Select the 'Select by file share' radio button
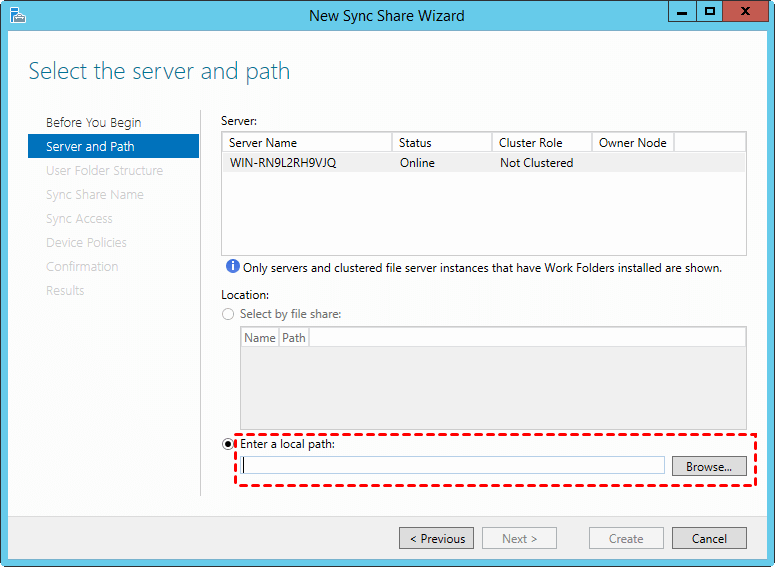The height and width of the screenshot is (567, 775). point(228,314)
